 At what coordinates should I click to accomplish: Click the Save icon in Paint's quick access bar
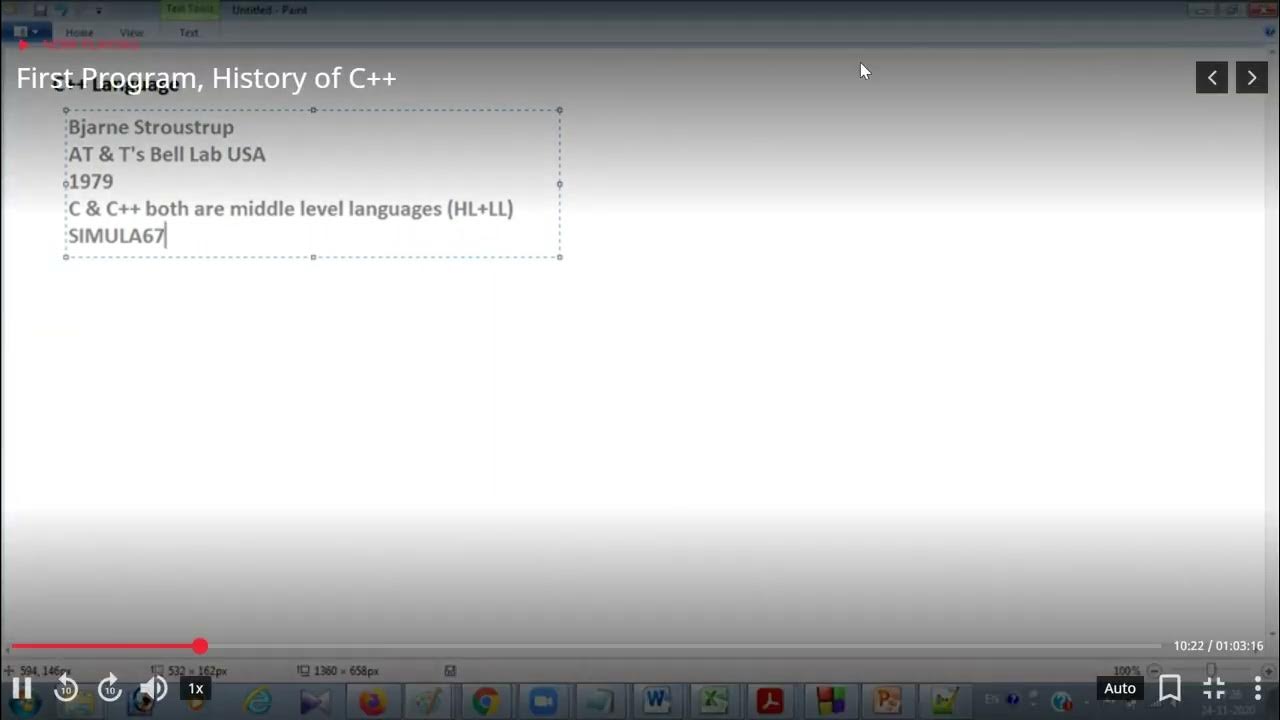pos(40,10)
